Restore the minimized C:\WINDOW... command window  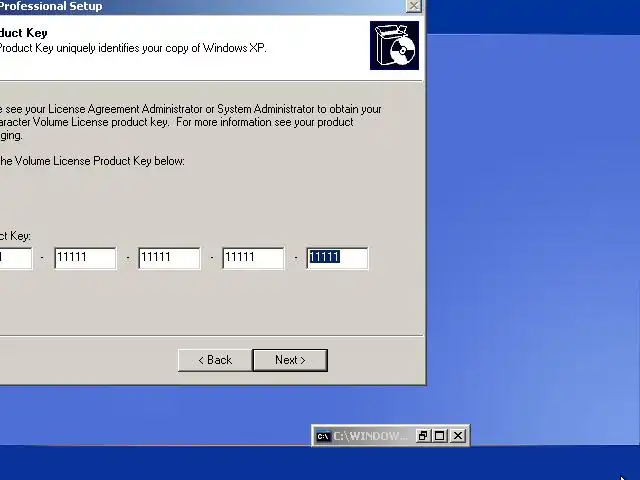click(422, 436)
